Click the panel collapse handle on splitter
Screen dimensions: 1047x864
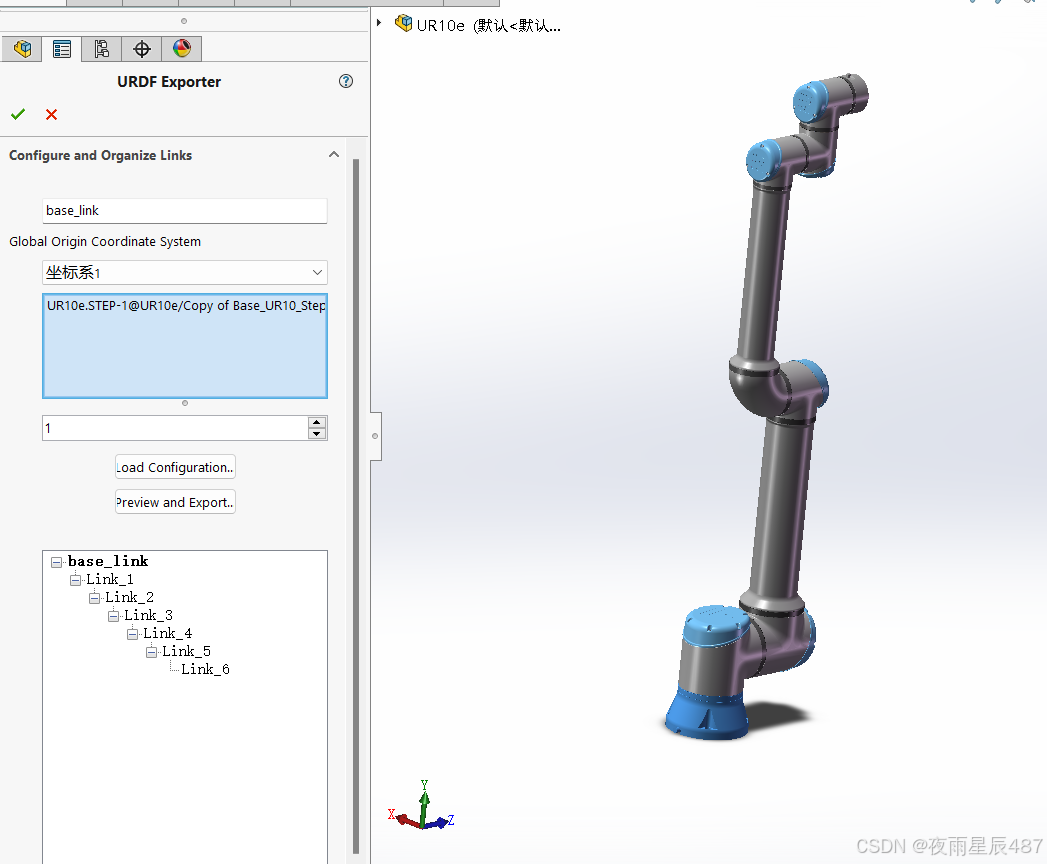click(x=375, y=436)
